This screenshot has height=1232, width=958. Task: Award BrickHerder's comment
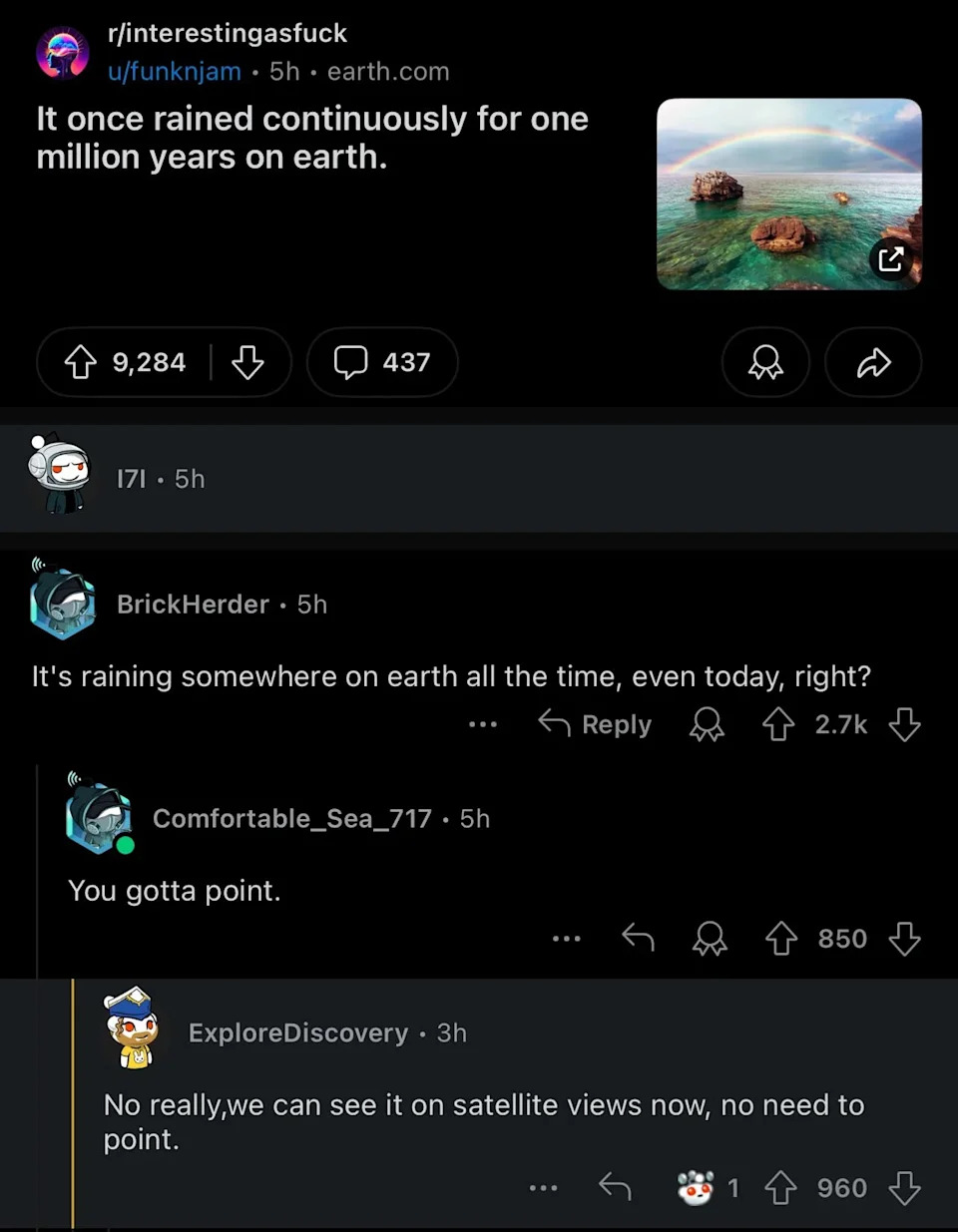(x=707, y=724)
